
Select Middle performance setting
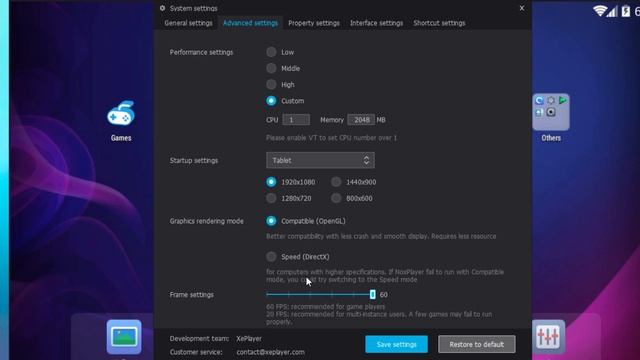point(271,68)
